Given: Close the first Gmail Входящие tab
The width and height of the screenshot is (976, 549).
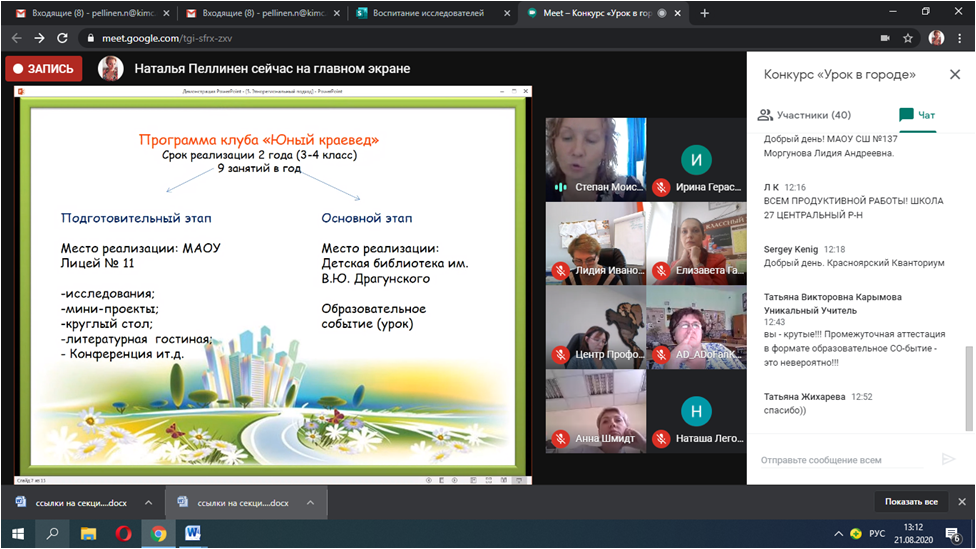Looking at the screenshot, I should coord(166,13).
